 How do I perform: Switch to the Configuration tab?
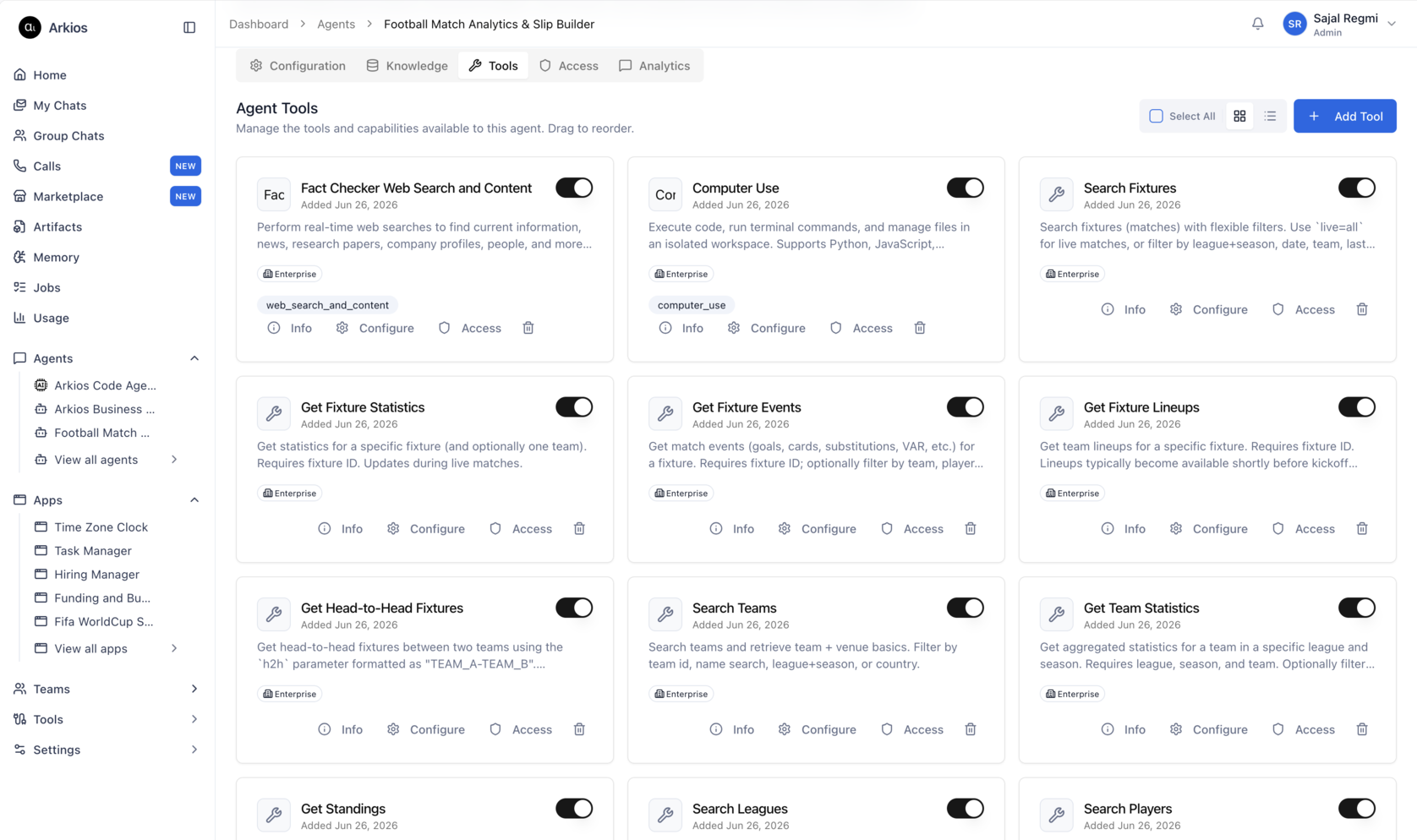tap(298, 66)
